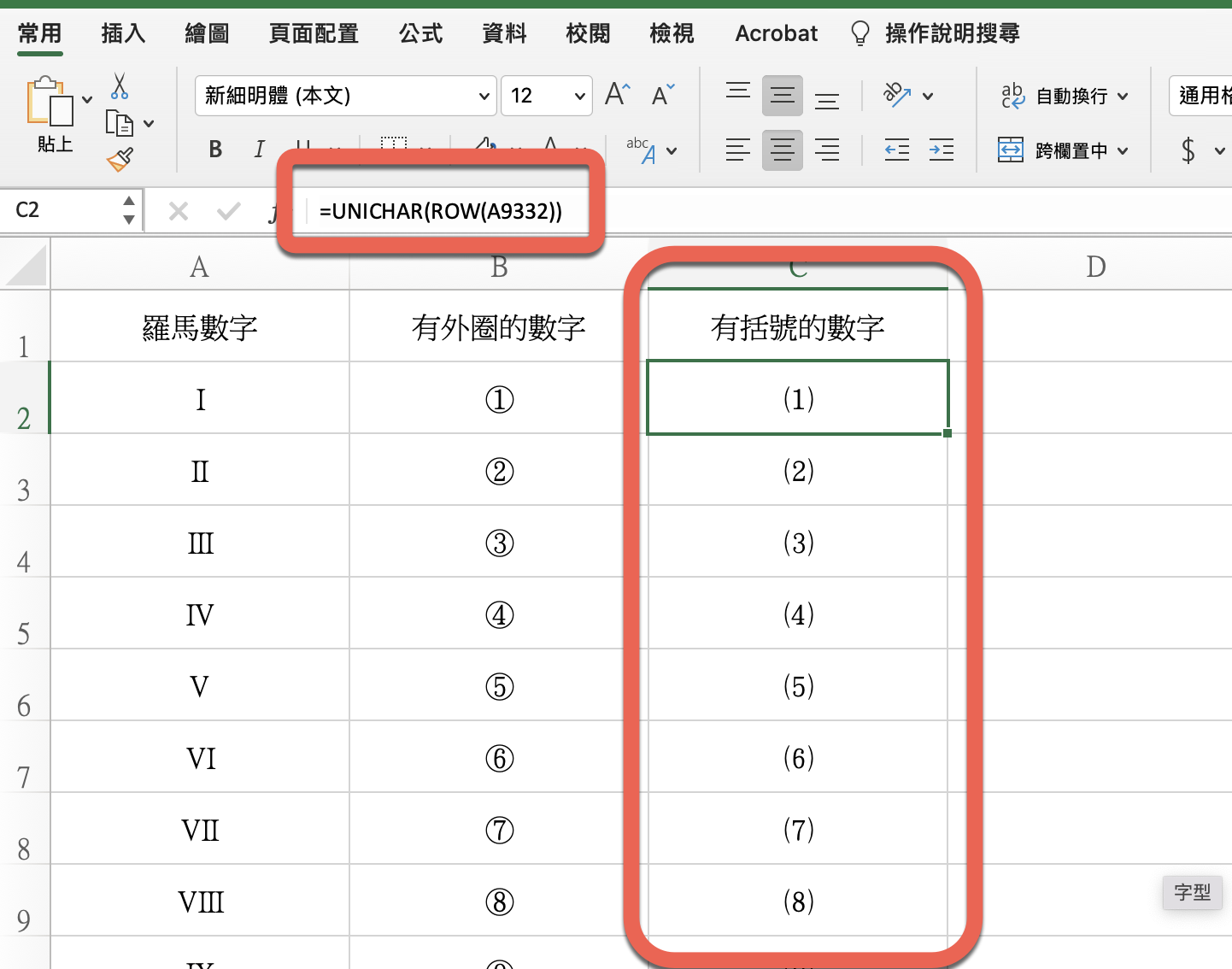This screenshot has height=969, width=1232.
Task: Click the 自動換行 wrap text icon
Action: pos(1012,96)
